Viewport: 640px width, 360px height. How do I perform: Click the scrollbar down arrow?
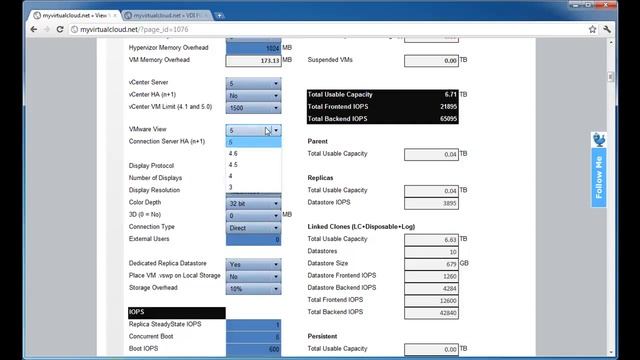coord(611,352)
